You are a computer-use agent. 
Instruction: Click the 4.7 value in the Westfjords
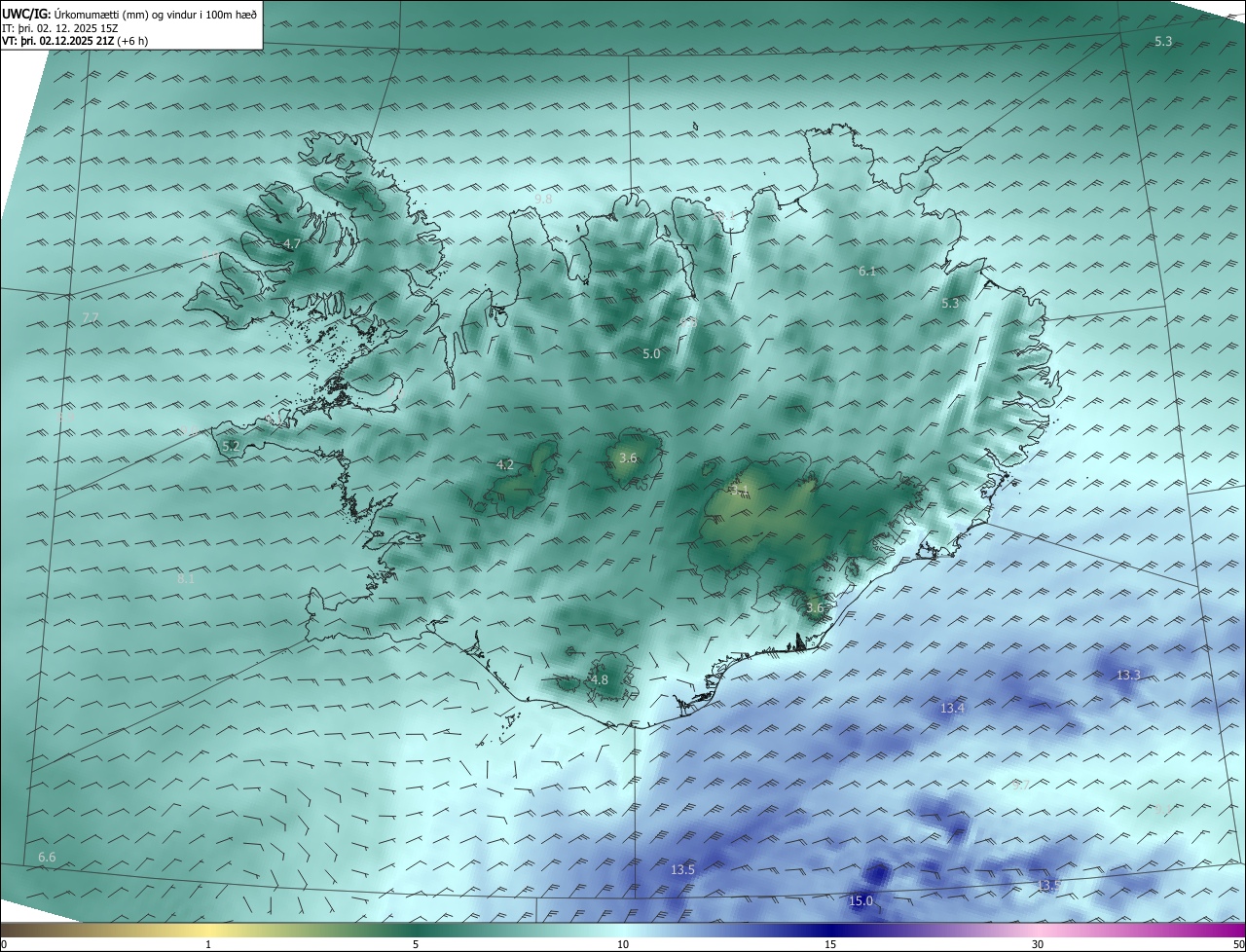click(x=291, y=244)
